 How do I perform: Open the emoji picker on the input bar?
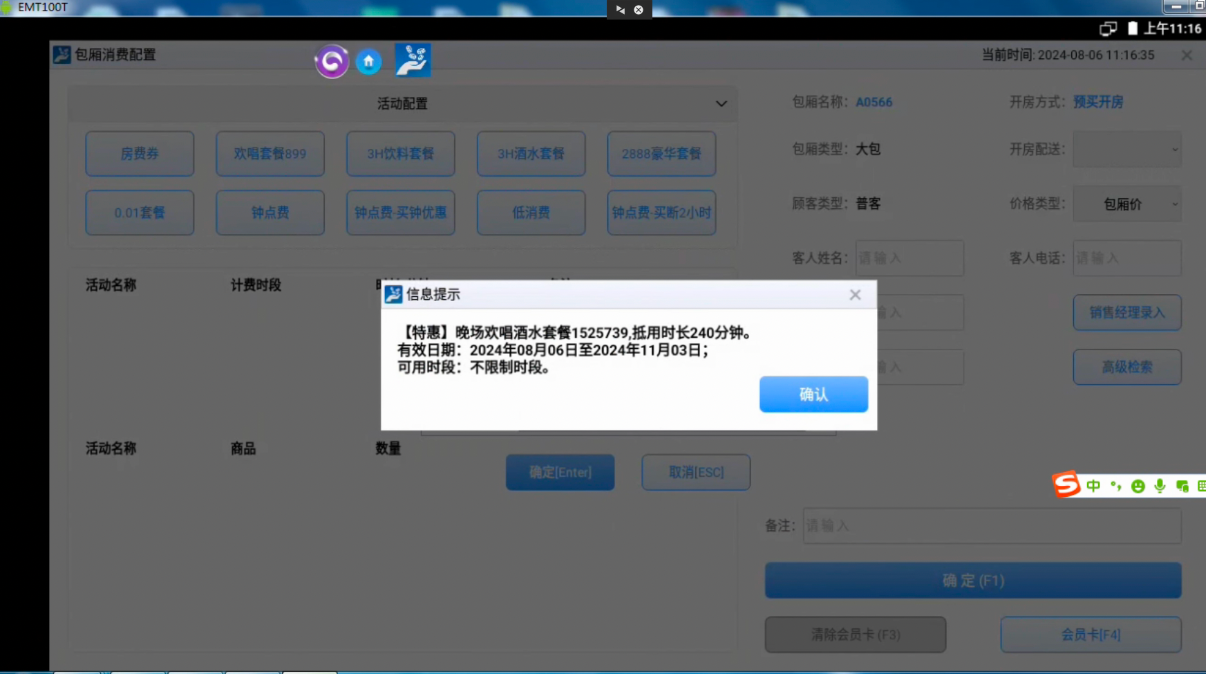click(1138, 485)
